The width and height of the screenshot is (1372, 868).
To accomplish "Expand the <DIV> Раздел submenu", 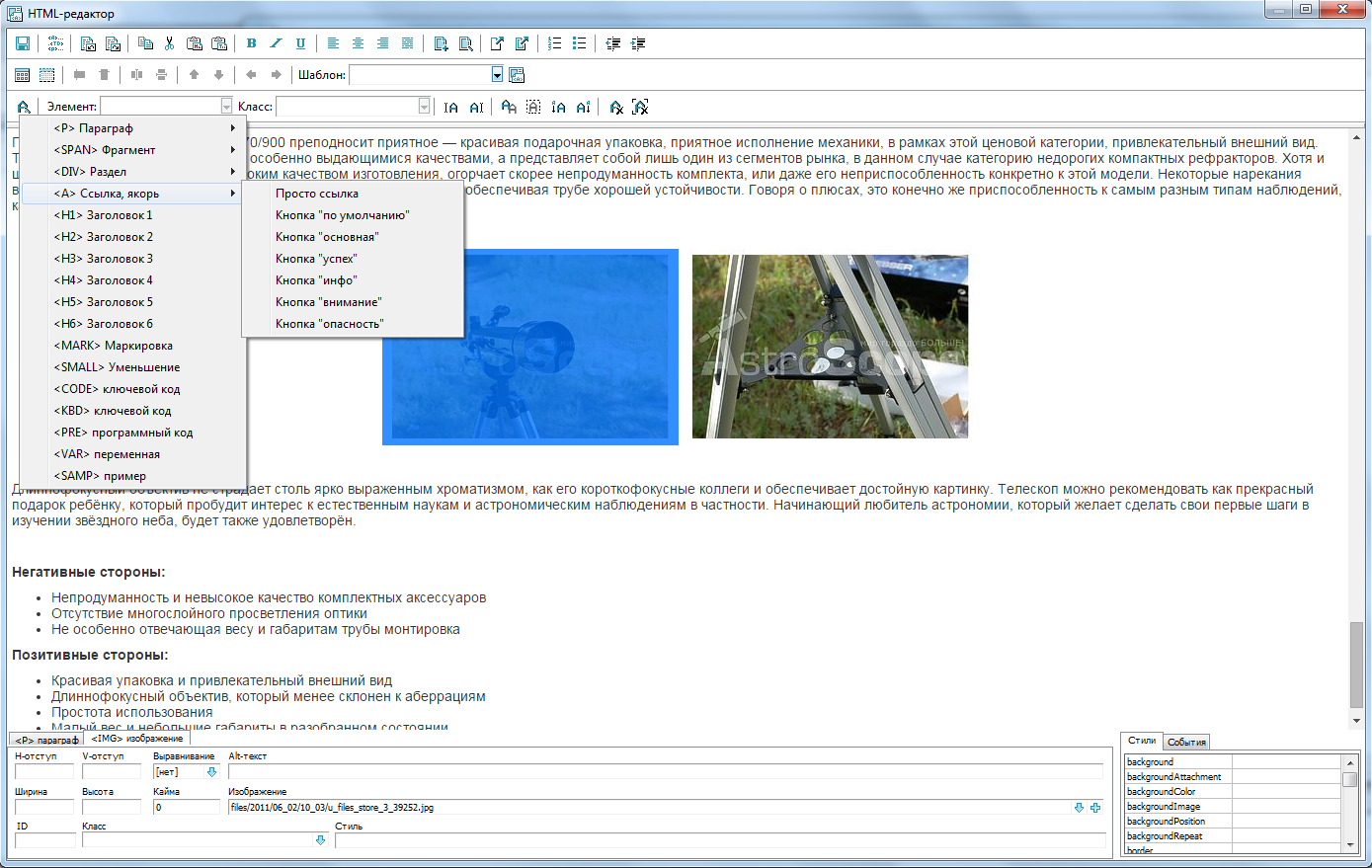I will 132,172.
